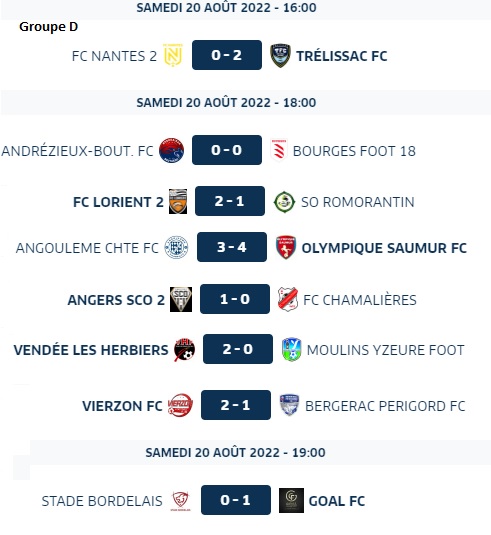Open the FC CHAMALIÈRES team link
This screenshot has height=535, width=491.
point(360,300)
